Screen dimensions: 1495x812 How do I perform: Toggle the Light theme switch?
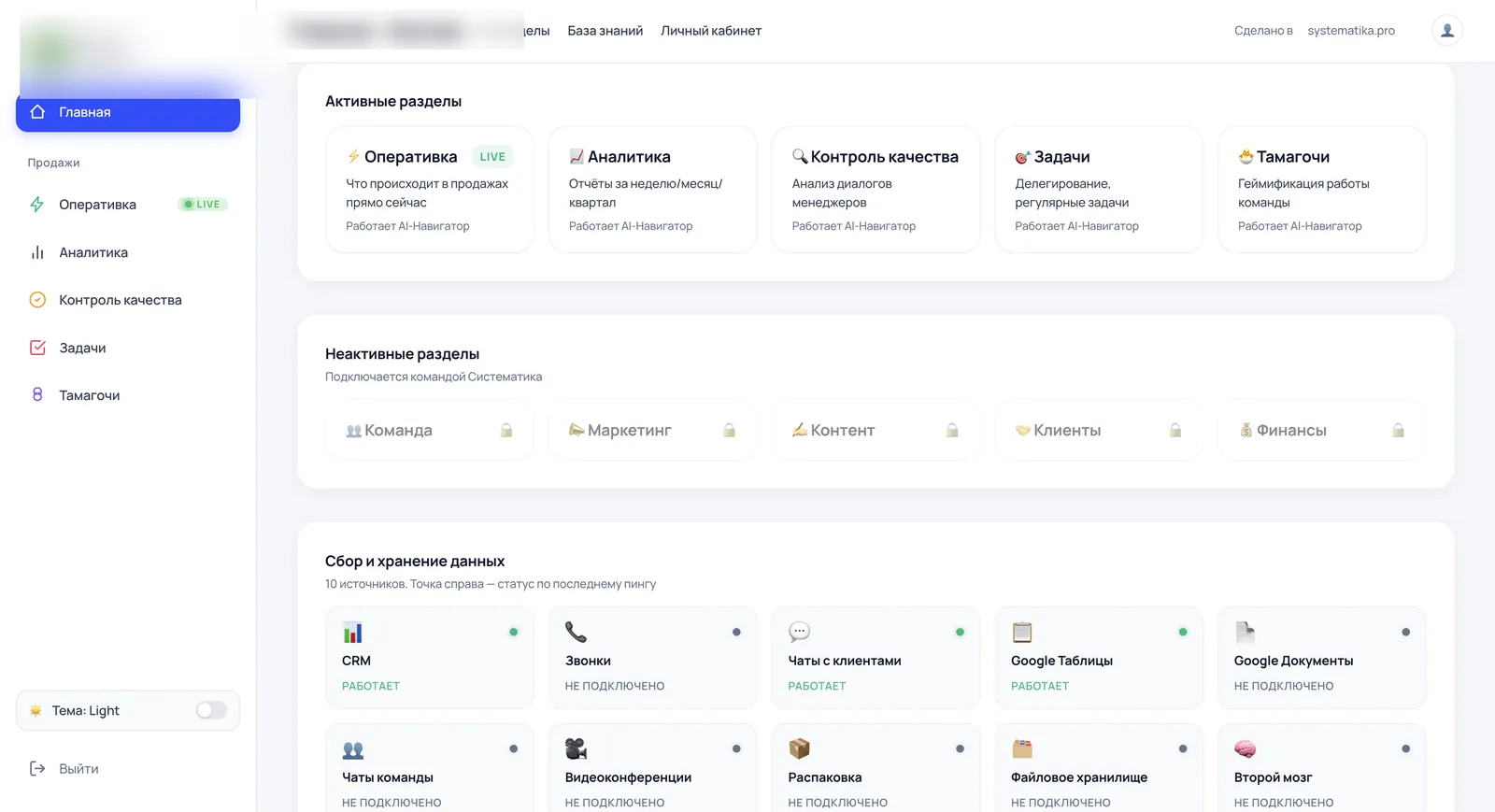coord(211,711)
